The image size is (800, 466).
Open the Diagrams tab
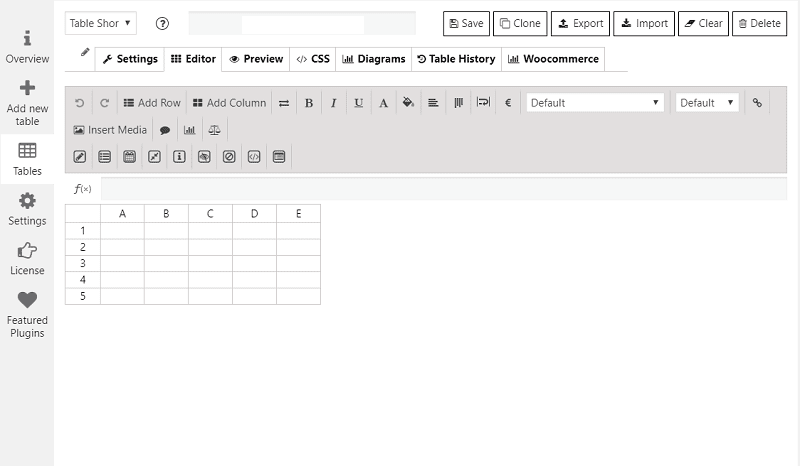click(x=373, y=59)
